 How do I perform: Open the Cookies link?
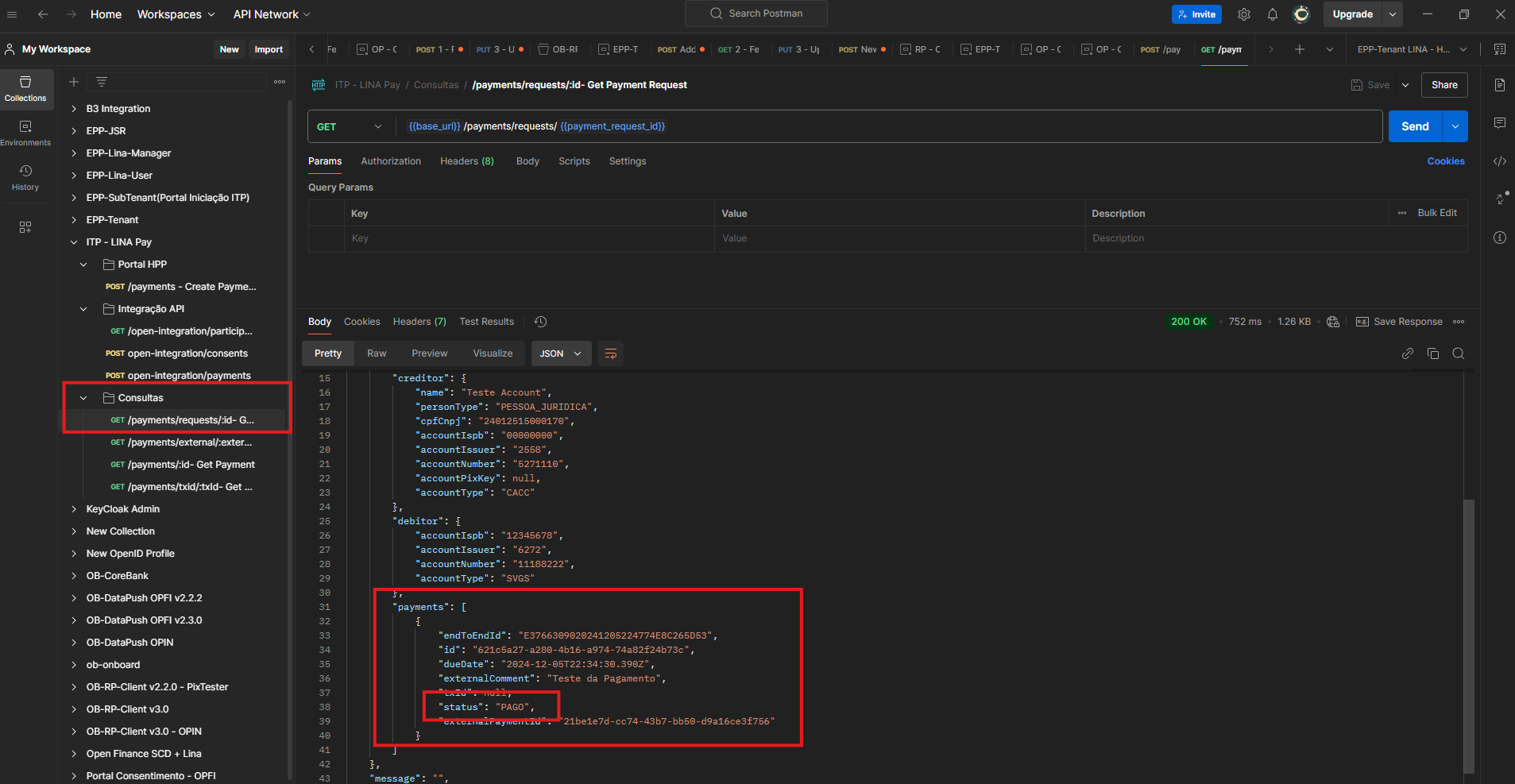1445,161
